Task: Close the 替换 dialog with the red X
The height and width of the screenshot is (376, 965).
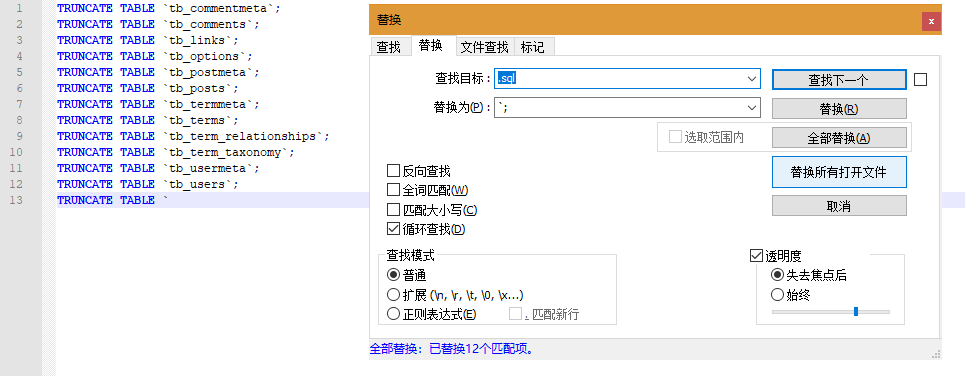Action: pyautogui.click(x=931, y=22)
